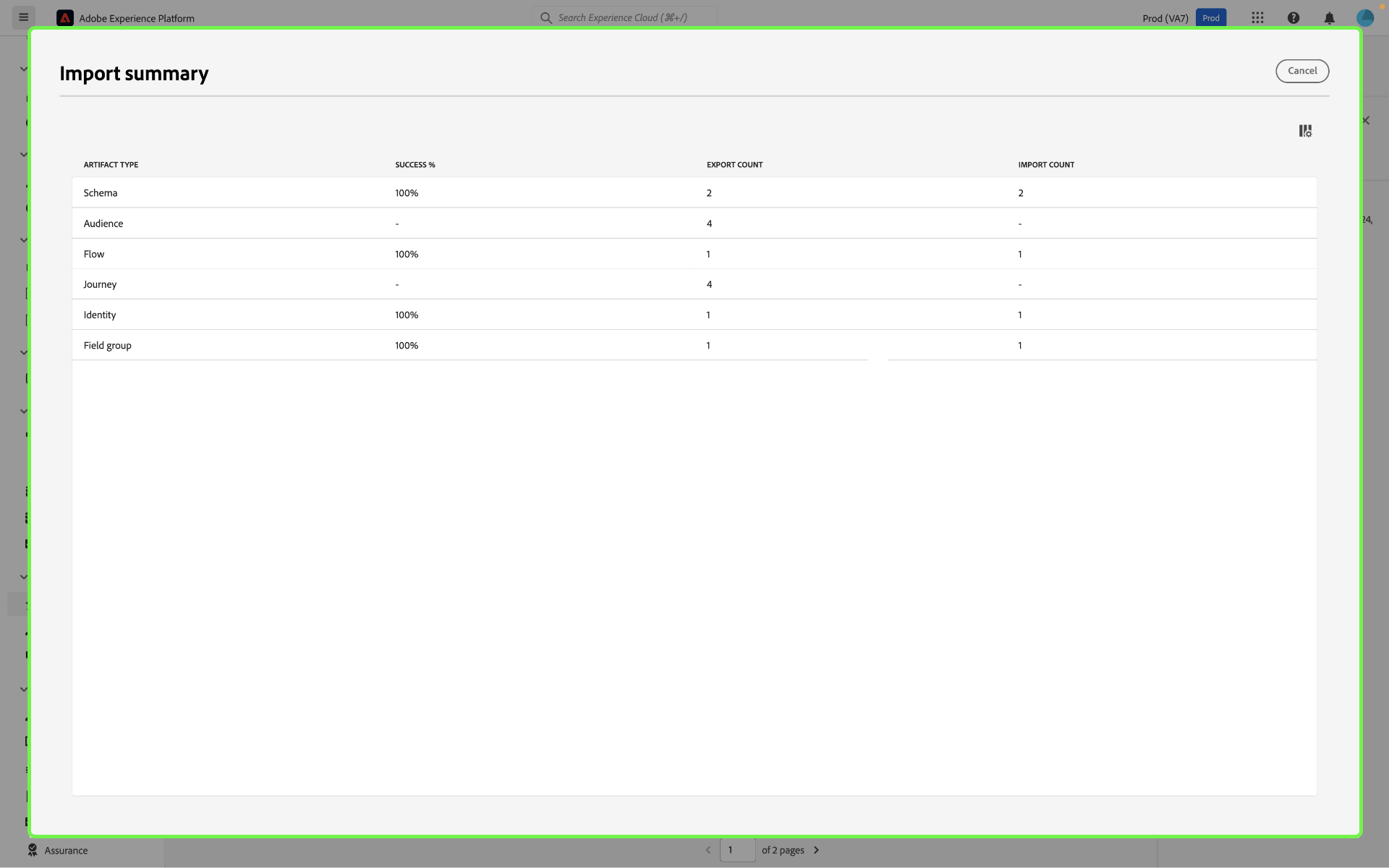Open the help question mark icon
The width and height of the screenshot is (1389, 868).
pos(1294,18)
